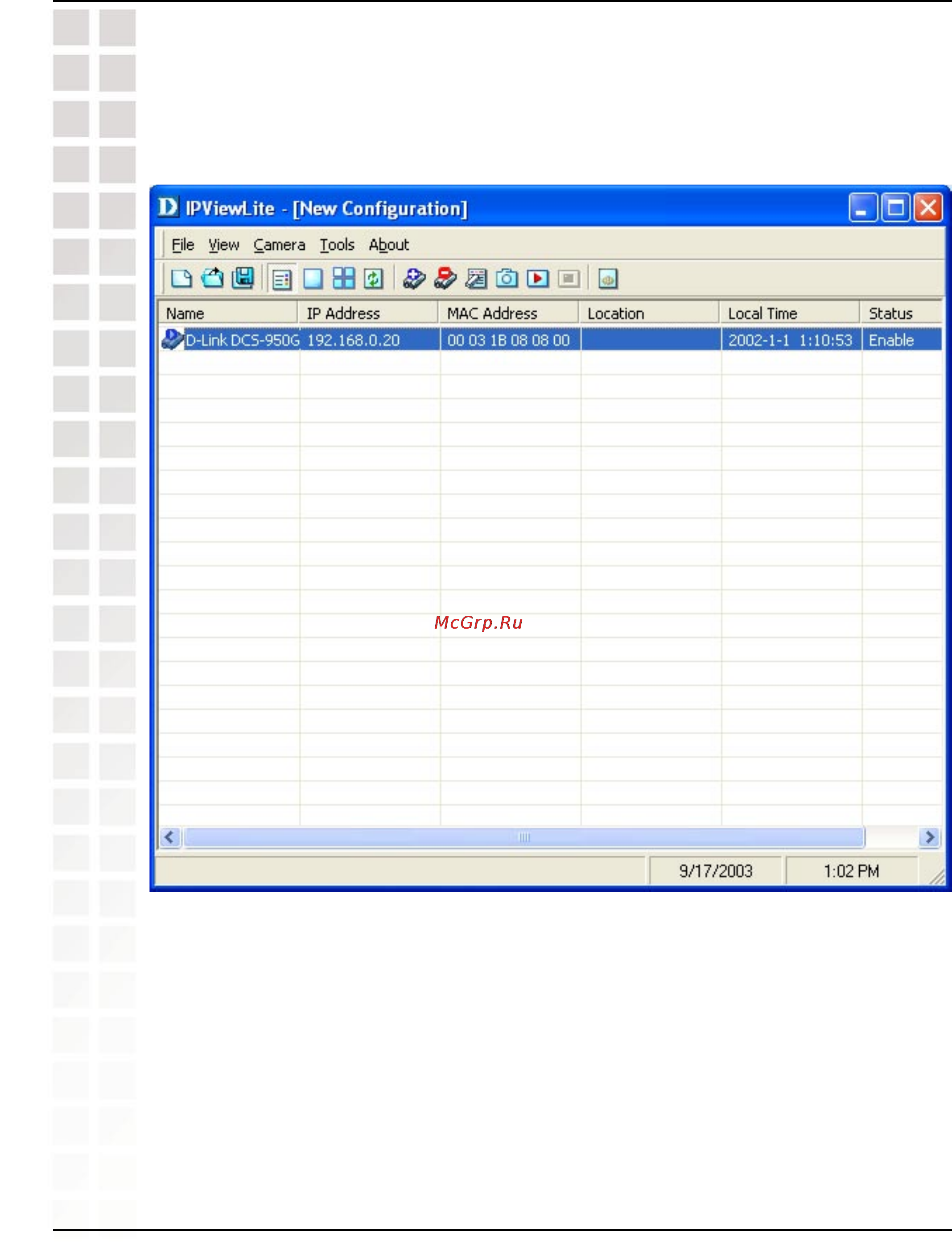Take a snapshot with the camera icon
The width and height of the screenshot is (952, 1244).
[507, 279]
